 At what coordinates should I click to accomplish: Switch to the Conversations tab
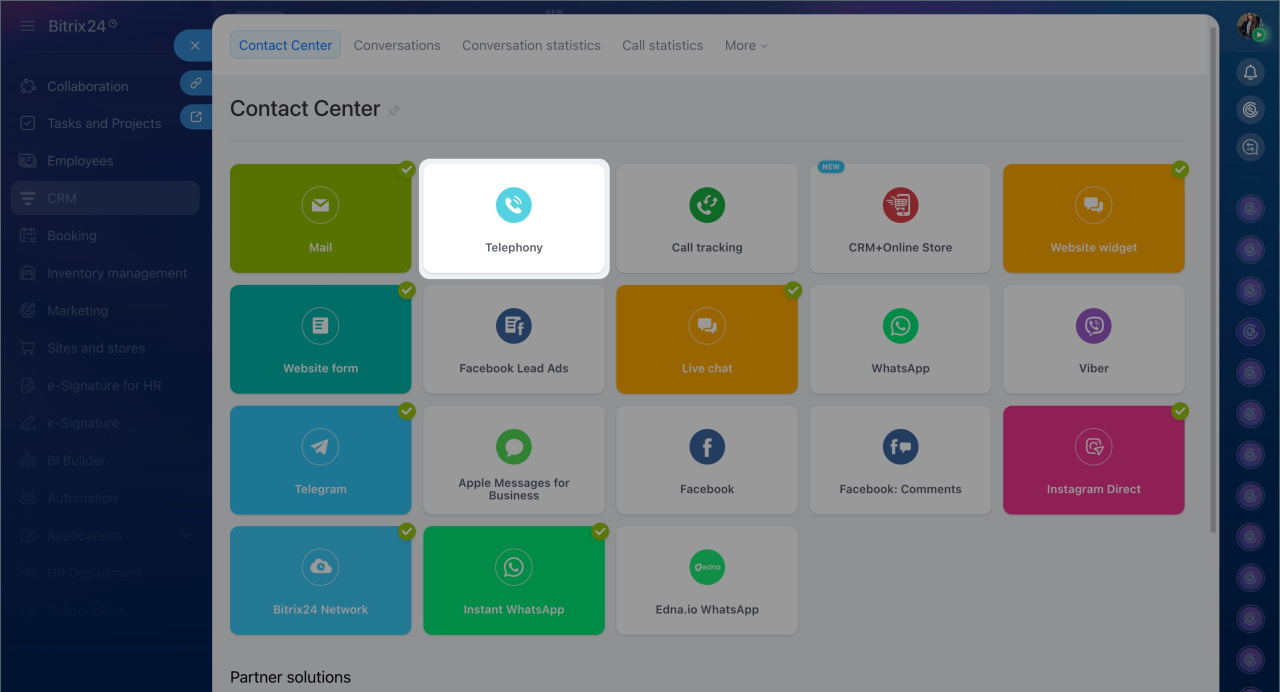[x=397, y=45]
